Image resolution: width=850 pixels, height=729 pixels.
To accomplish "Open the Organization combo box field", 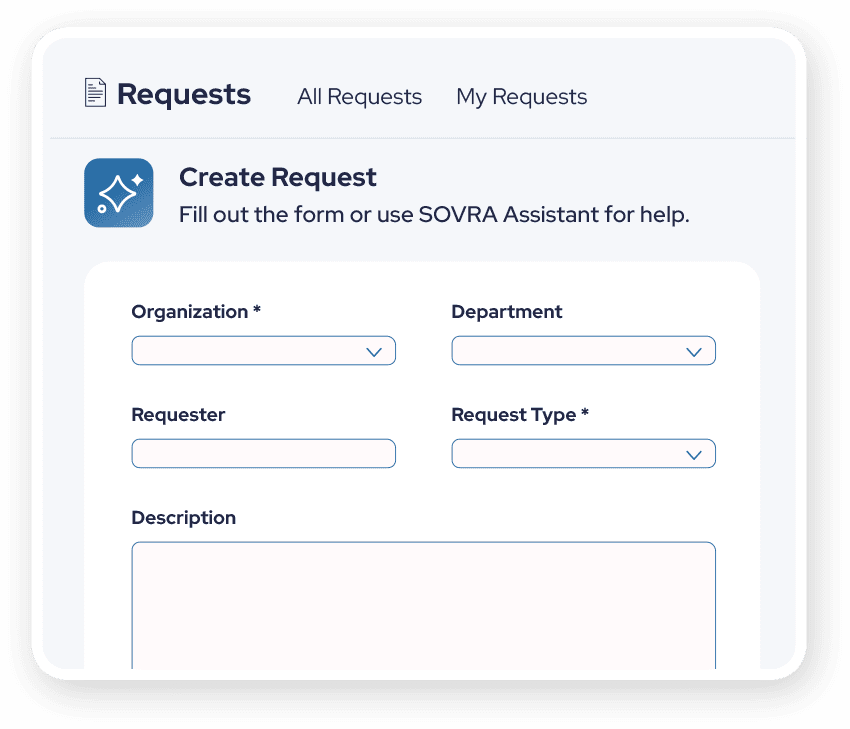I will [x=263, y=351].
